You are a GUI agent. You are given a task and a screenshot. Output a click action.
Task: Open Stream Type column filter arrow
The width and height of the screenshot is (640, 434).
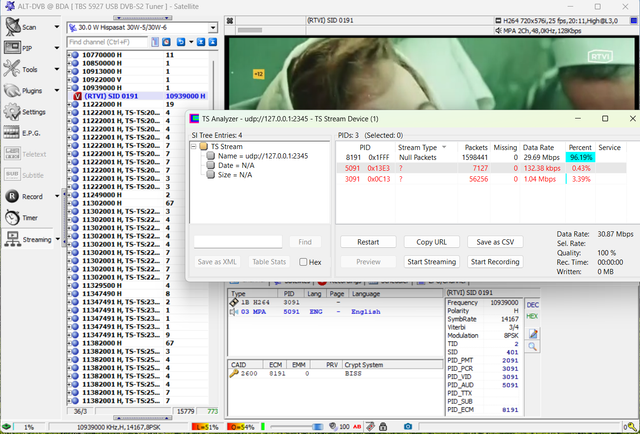(x=444, y=147)
